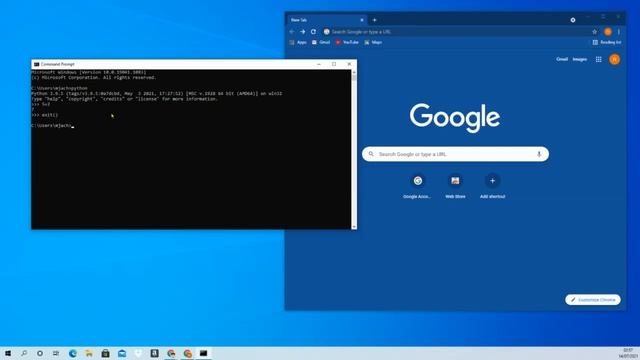Open Mail app from taskbar

(122, 353)
